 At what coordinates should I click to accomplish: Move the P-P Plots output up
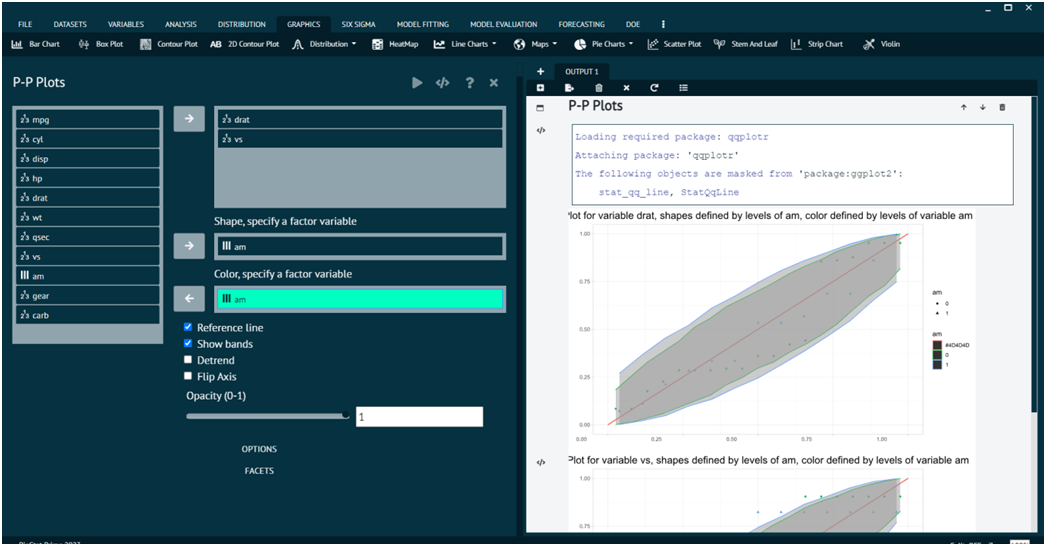tap(963, 107)
